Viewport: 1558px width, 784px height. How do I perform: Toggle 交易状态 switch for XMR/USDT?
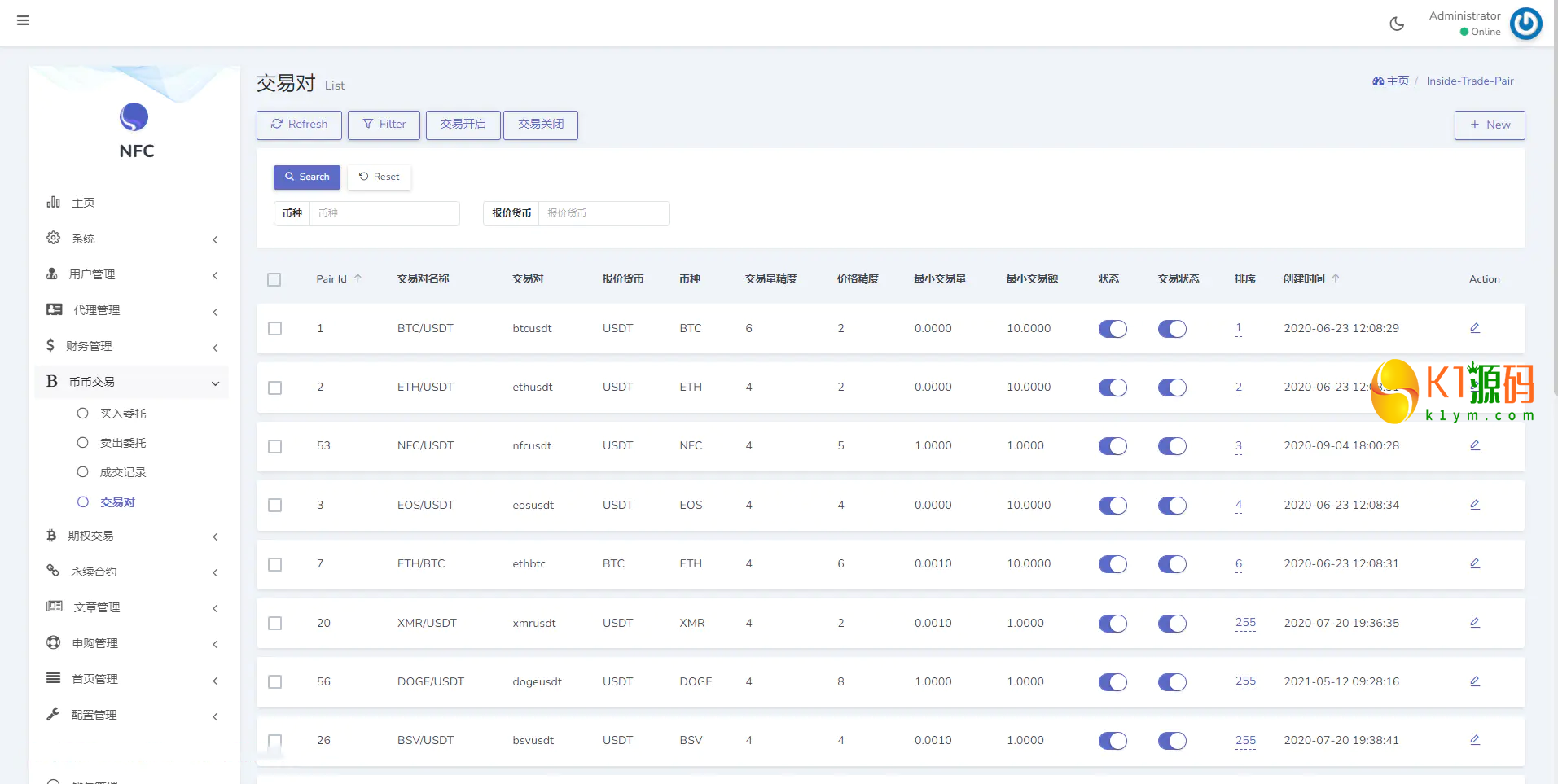(1172, 624)
